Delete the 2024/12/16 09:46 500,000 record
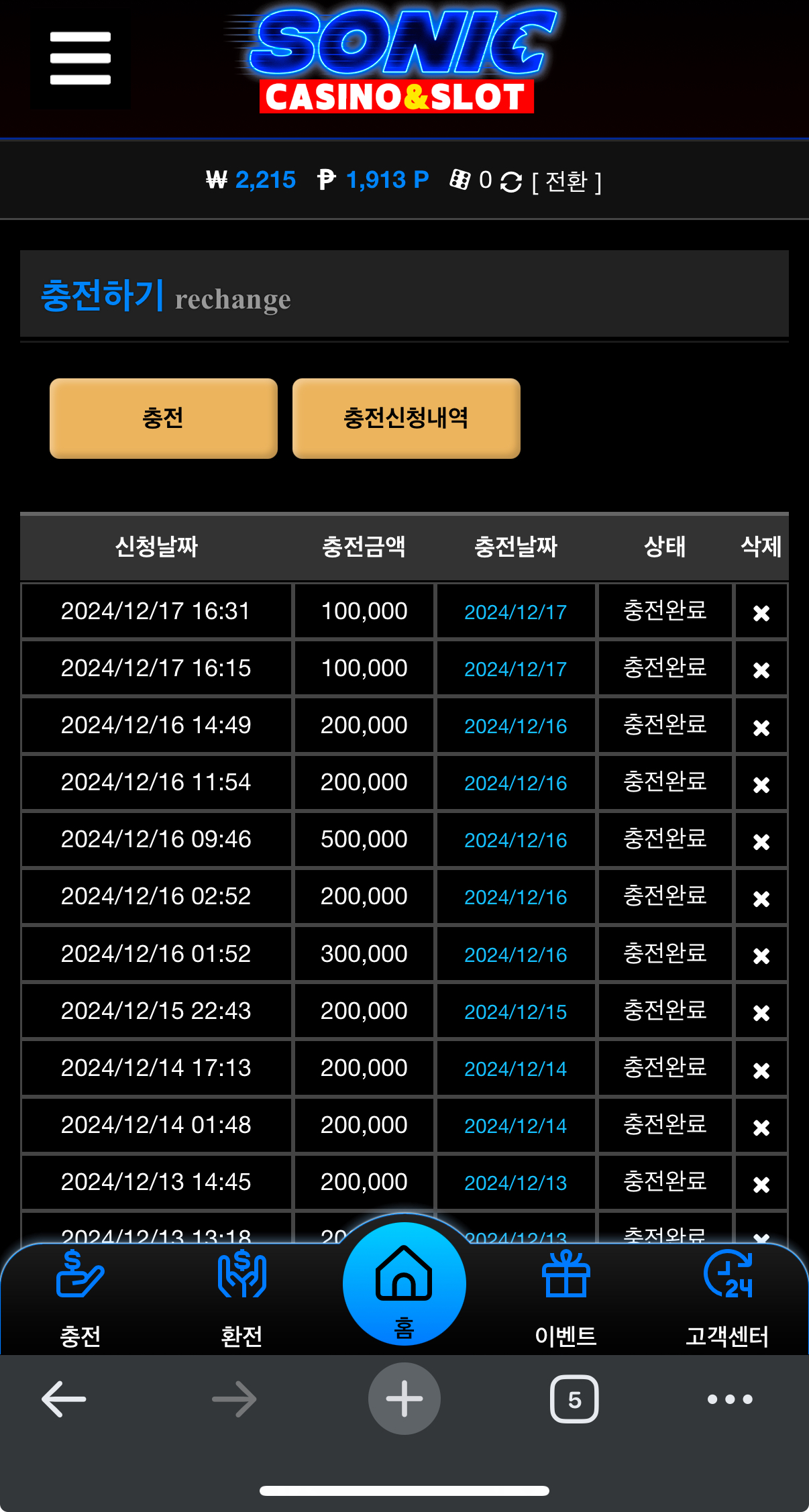Image resolution: width=809 pixels, height=1512 pixels. click(x=761, y=842)
